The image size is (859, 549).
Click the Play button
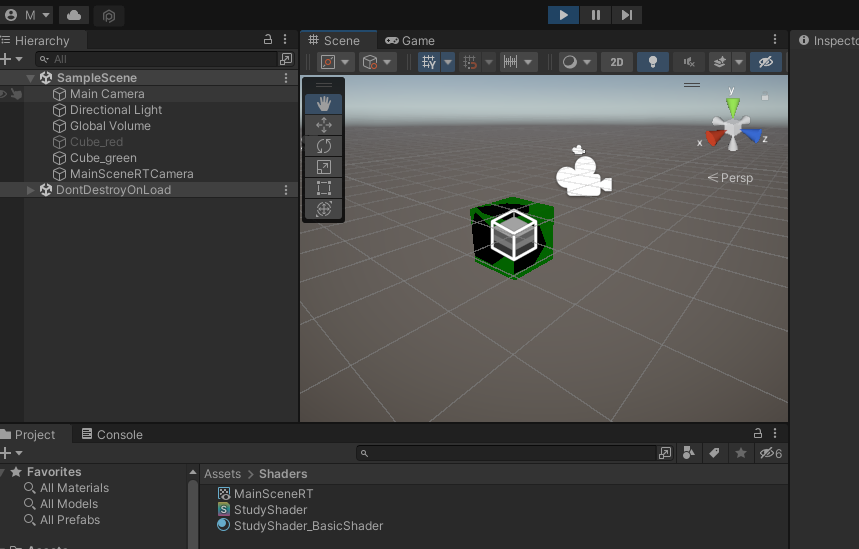(x=563, y=15)
